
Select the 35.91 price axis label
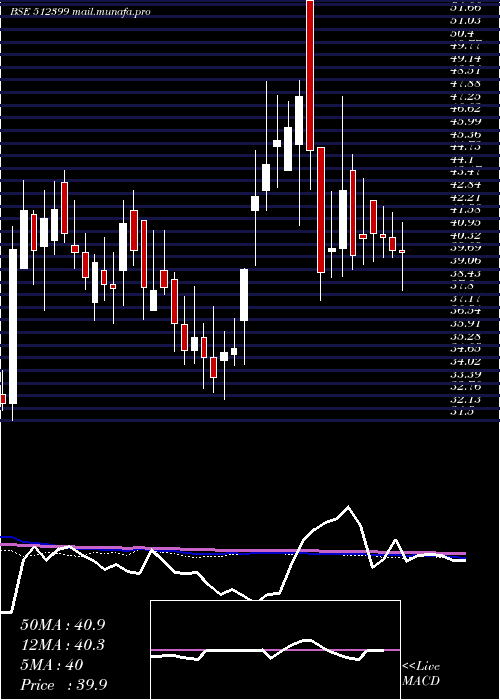point(466,324)
